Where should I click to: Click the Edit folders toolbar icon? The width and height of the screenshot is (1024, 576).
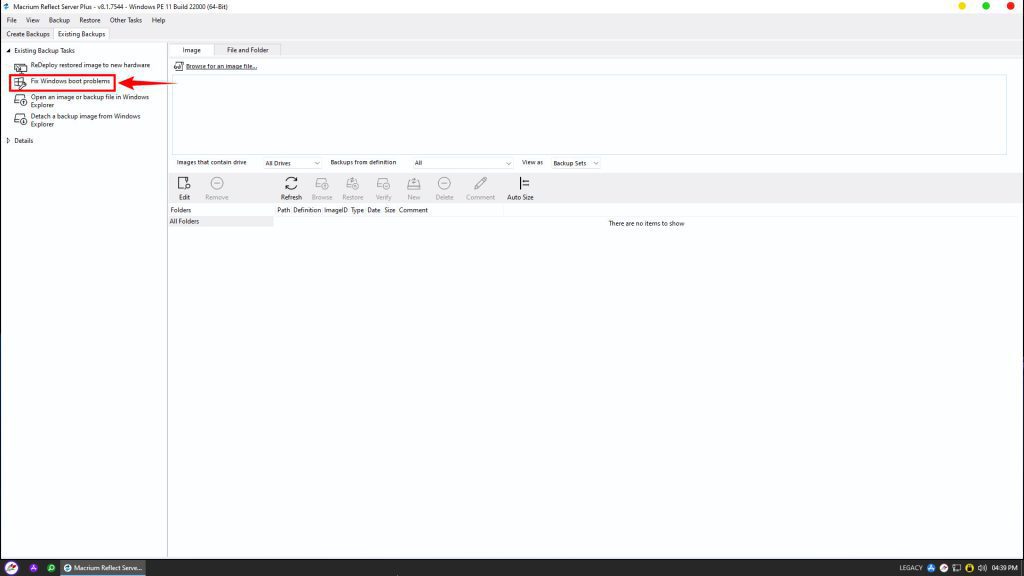184,184
